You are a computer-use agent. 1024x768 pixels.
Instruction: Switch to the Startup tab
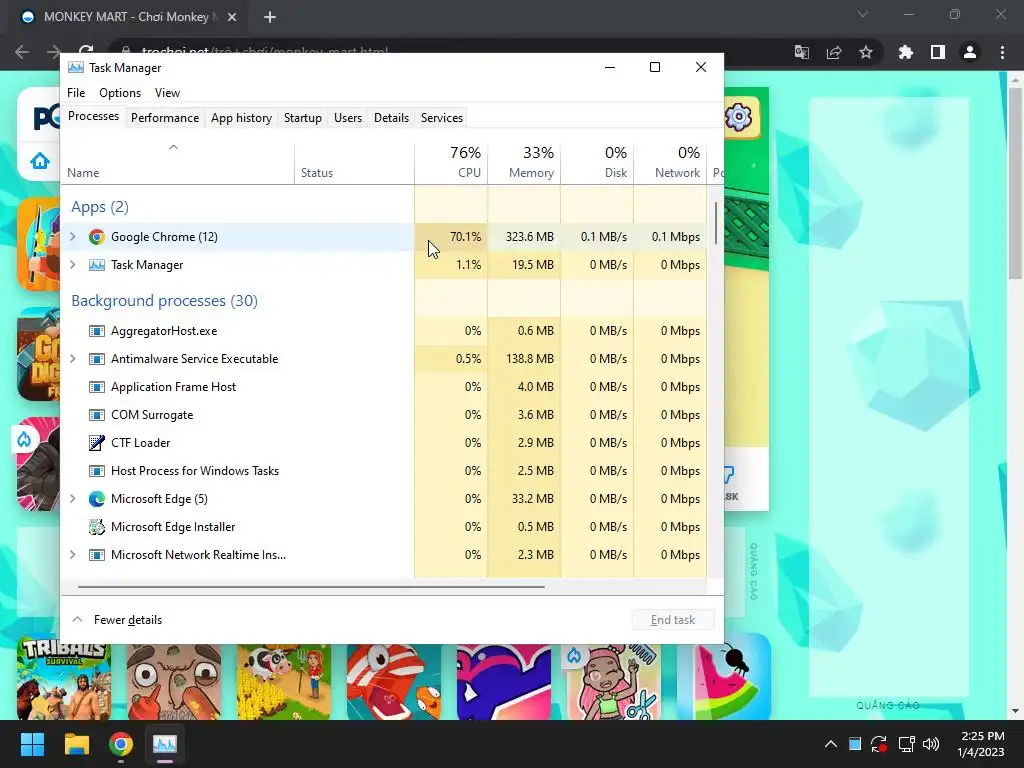point(302,118)
